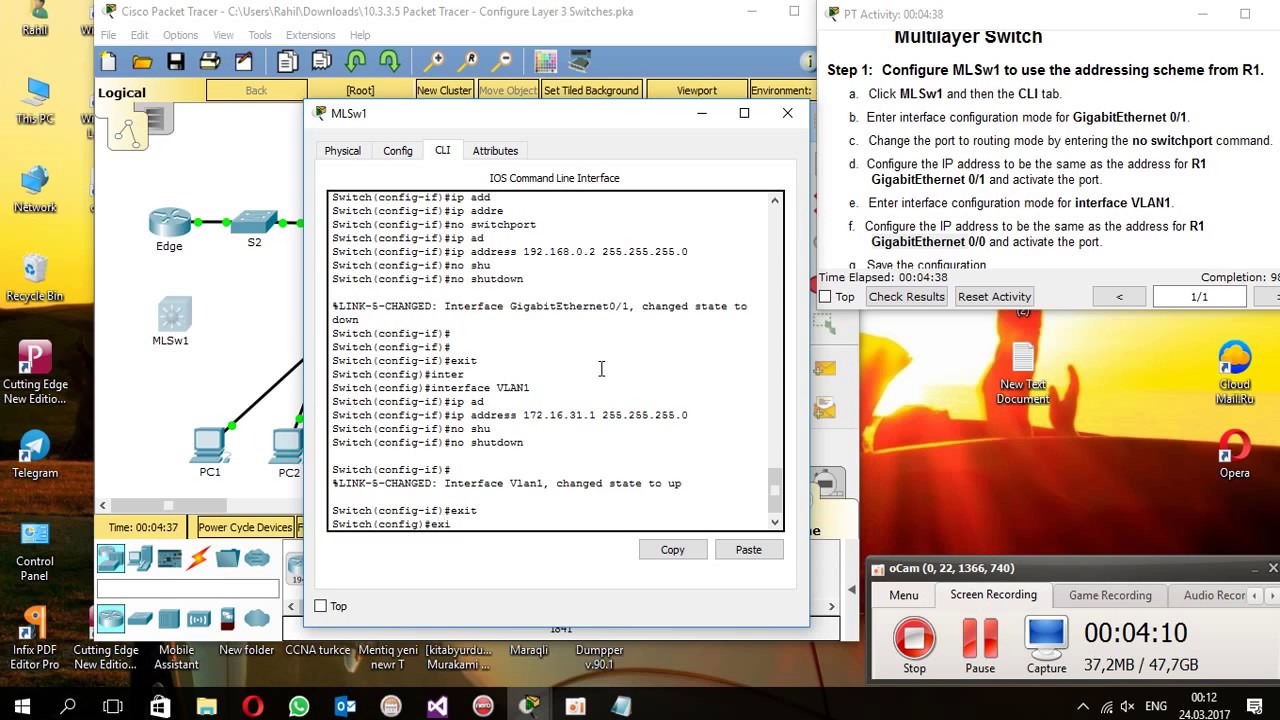This screenshot has height=720, width=1280.
Task: Click Reset Activity button
Action: (x=994, y=297)
